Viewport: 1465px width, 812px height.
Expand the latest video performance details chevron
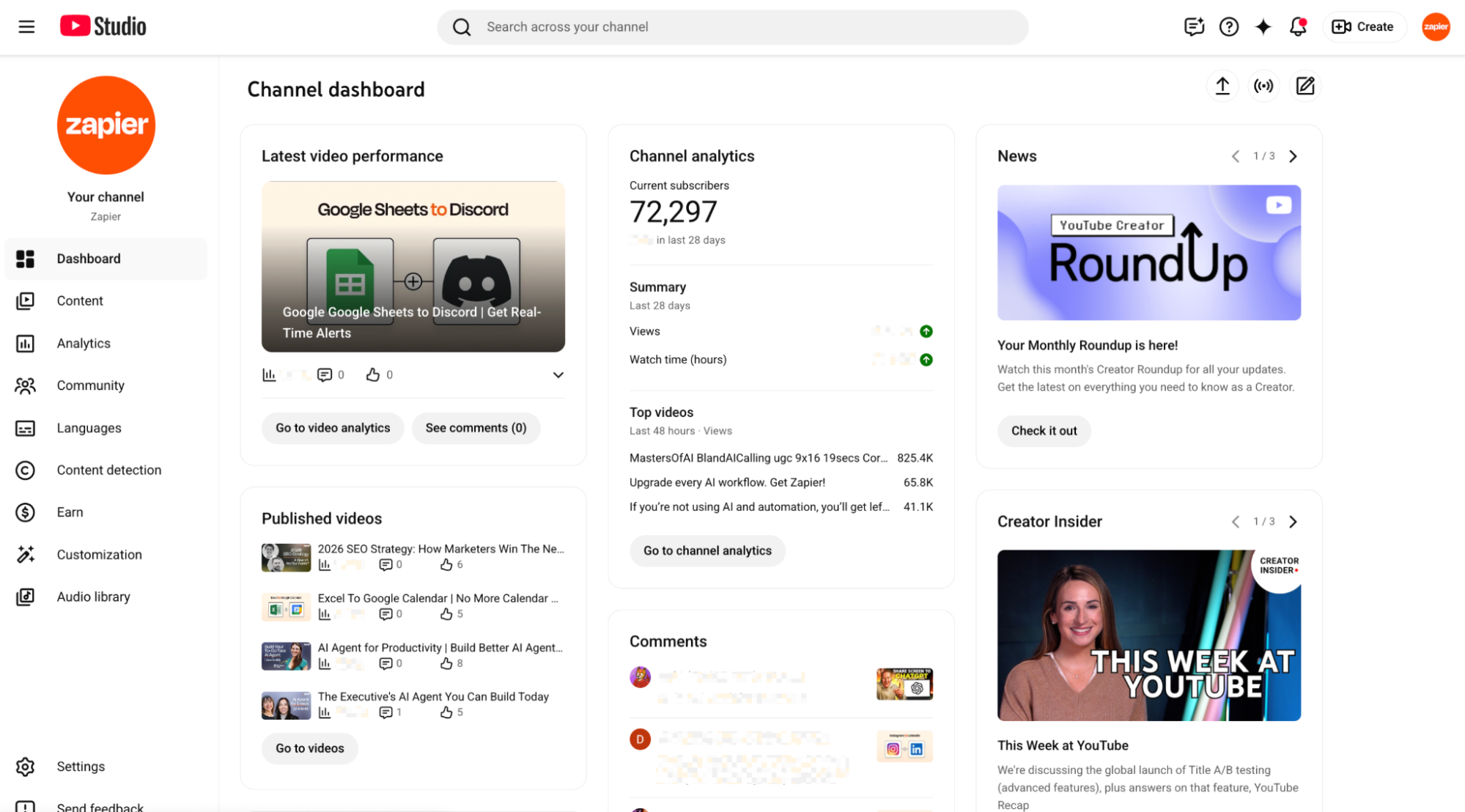pos(558,374)
